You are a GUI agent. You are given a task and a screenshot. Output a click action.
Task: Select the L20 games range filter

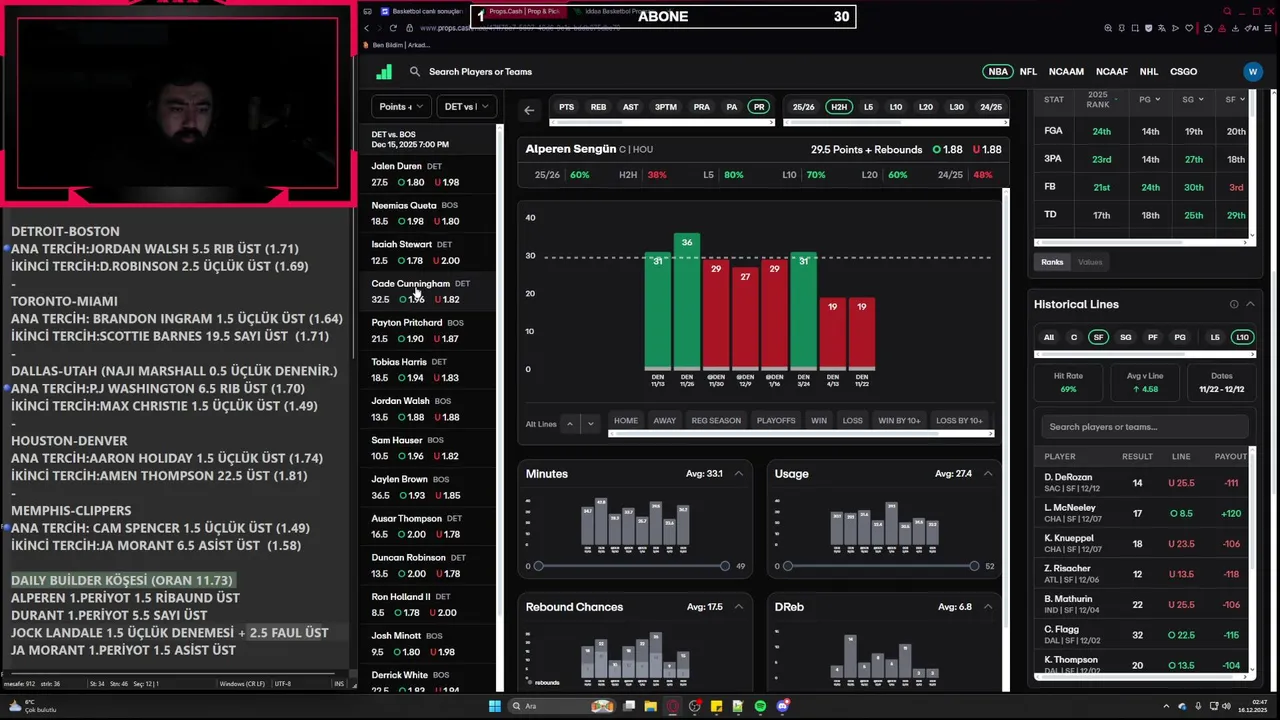tap(926, 107)
